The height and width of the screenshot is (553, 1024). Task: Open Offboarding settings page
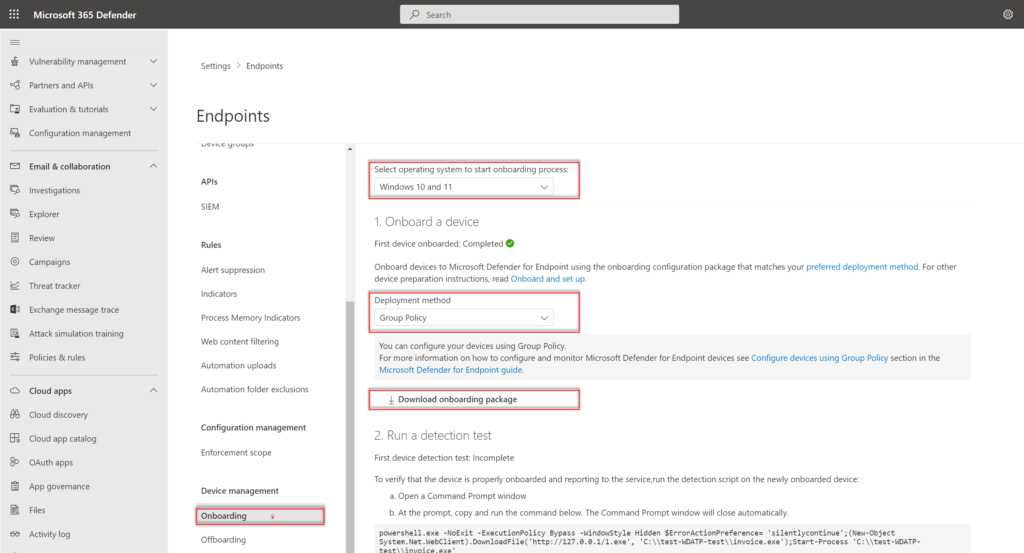pos(223,540)
